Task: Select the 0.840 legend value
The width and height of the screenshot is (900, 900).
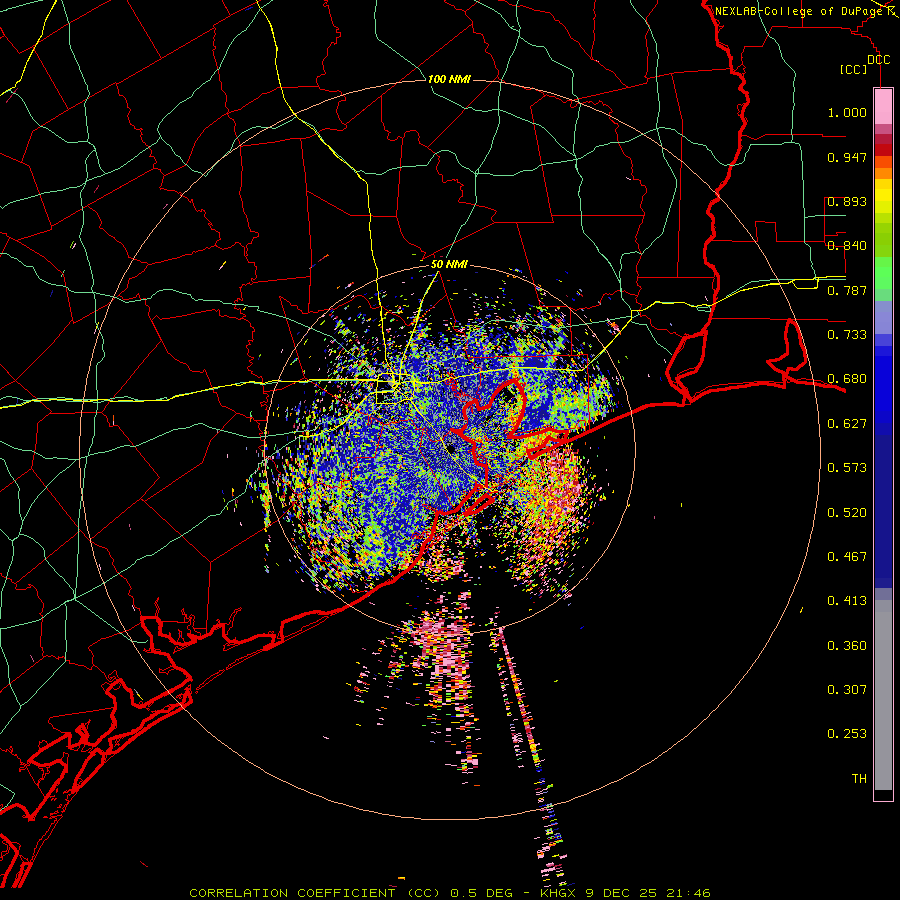Action: click(847, 246)
